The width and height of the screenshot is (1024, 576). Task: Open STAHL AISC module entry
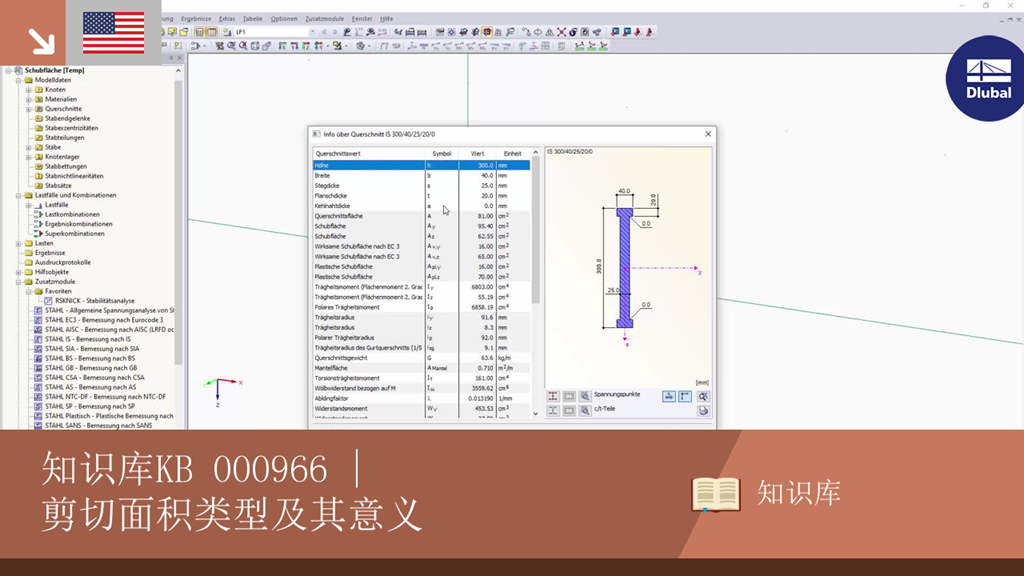[x=109, y=330]
